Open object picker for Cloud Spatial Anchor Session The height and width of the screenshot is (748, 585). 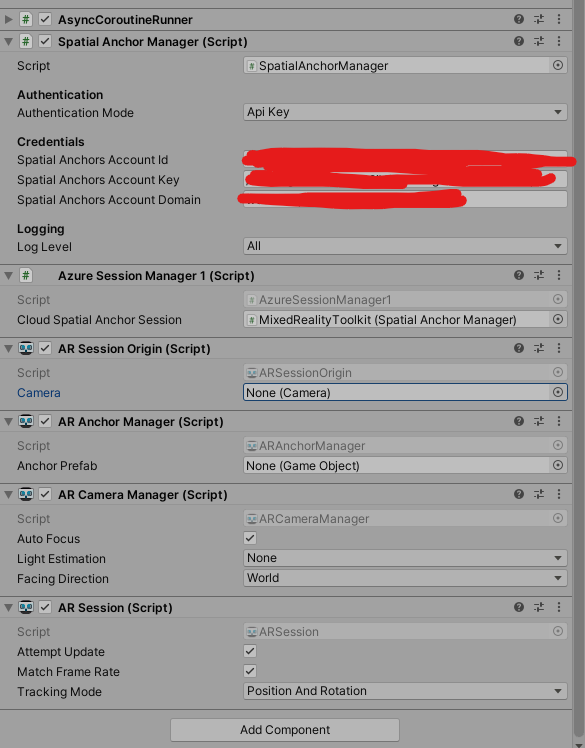pos(557,319)
